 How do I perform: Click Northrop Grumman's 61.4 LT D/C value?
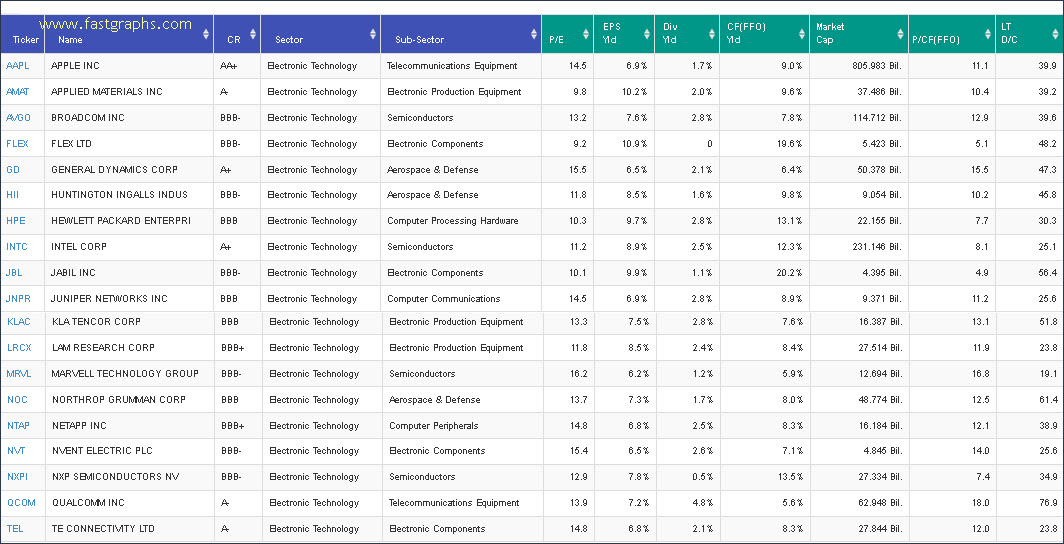click(x=1048, y=400)
